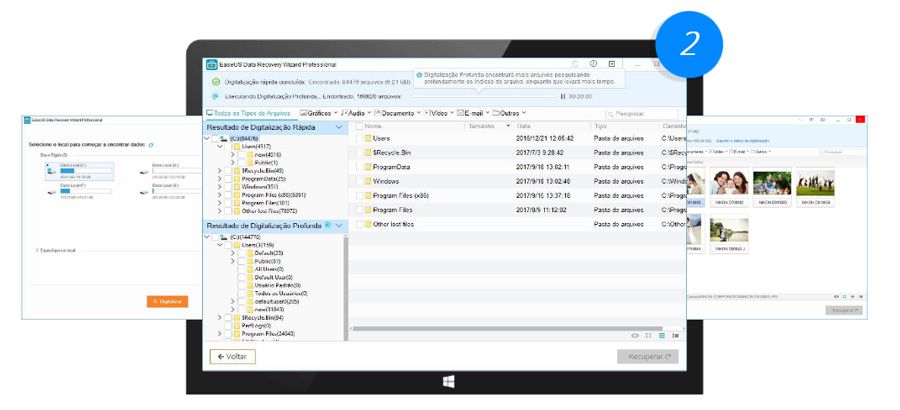900x410 pixels.
Task: Click the Voltar back button
Action: click(232, 356)
